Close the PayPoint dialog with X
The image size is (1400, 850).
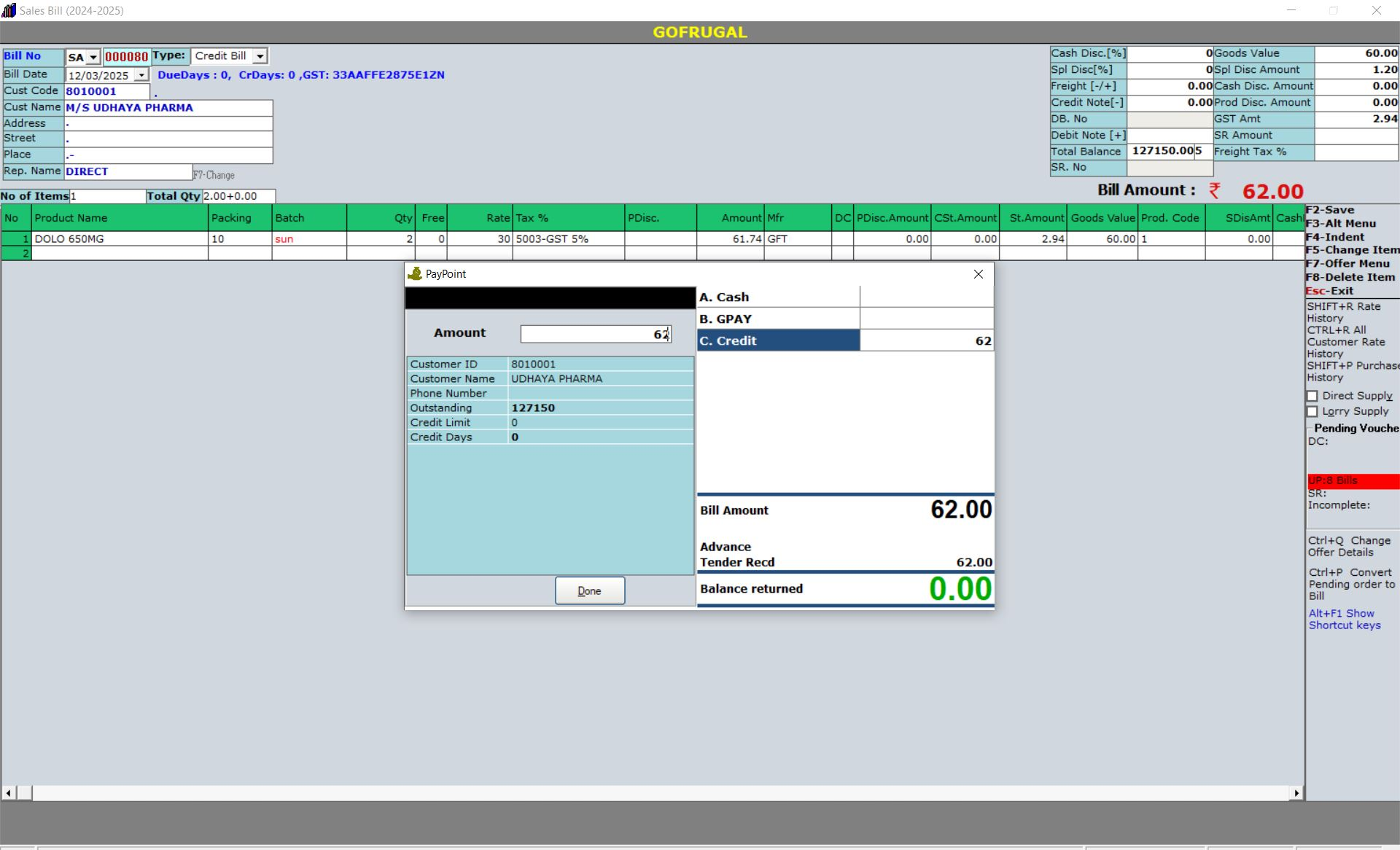pyautogui.click(x=978, y=274)
